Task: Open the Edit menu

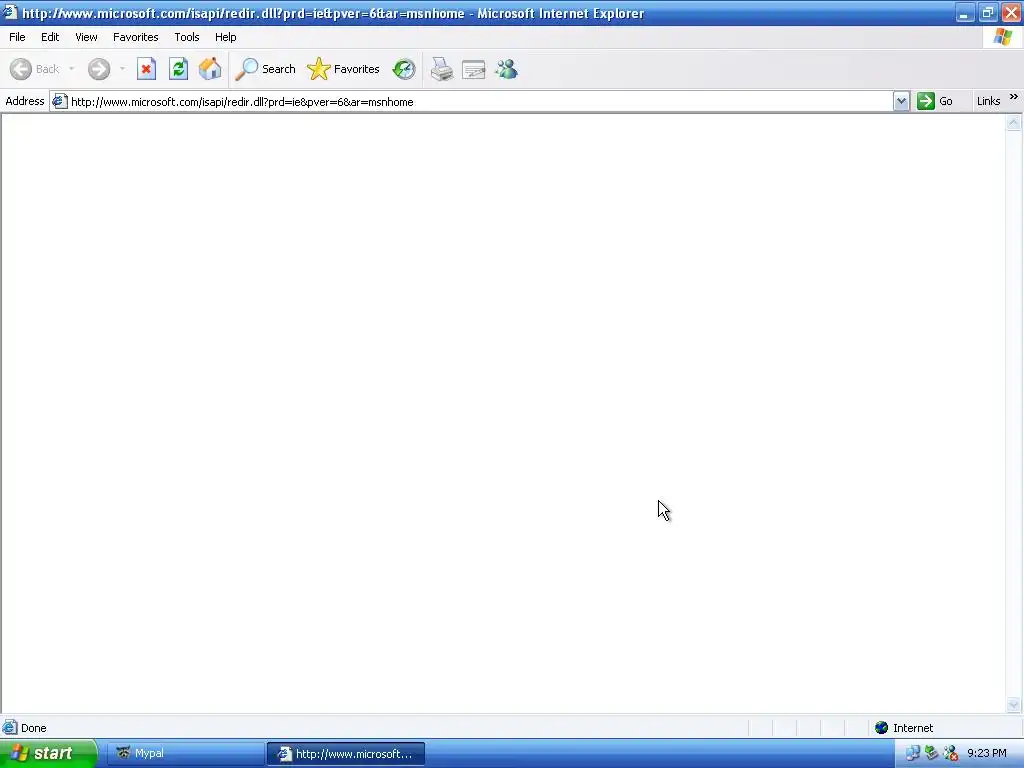Action: pyautogui.click(x=50, y=37)
